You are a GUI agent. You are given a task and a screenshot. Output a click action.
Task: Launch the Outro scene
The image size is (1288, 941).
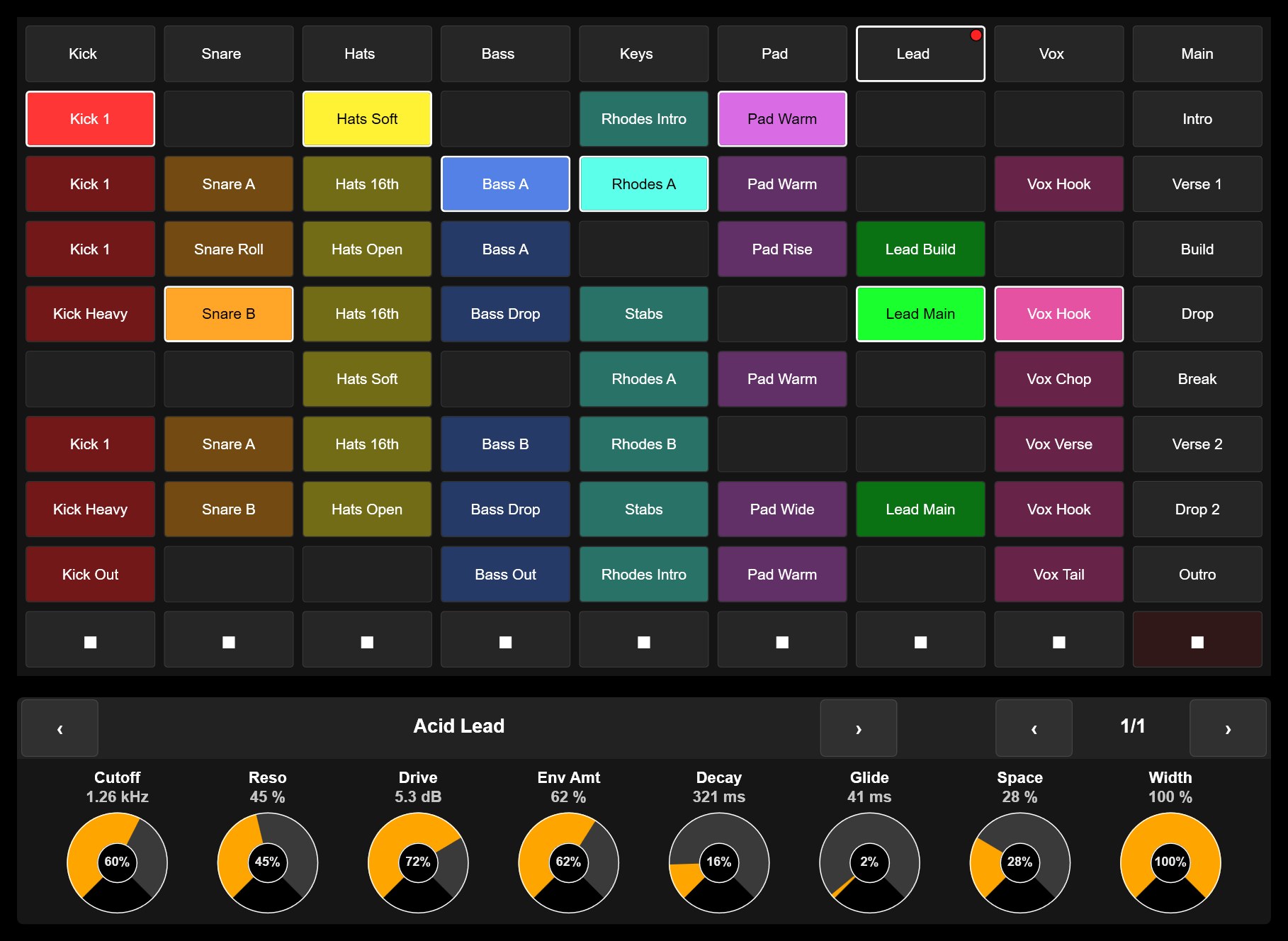(1197, 575)
